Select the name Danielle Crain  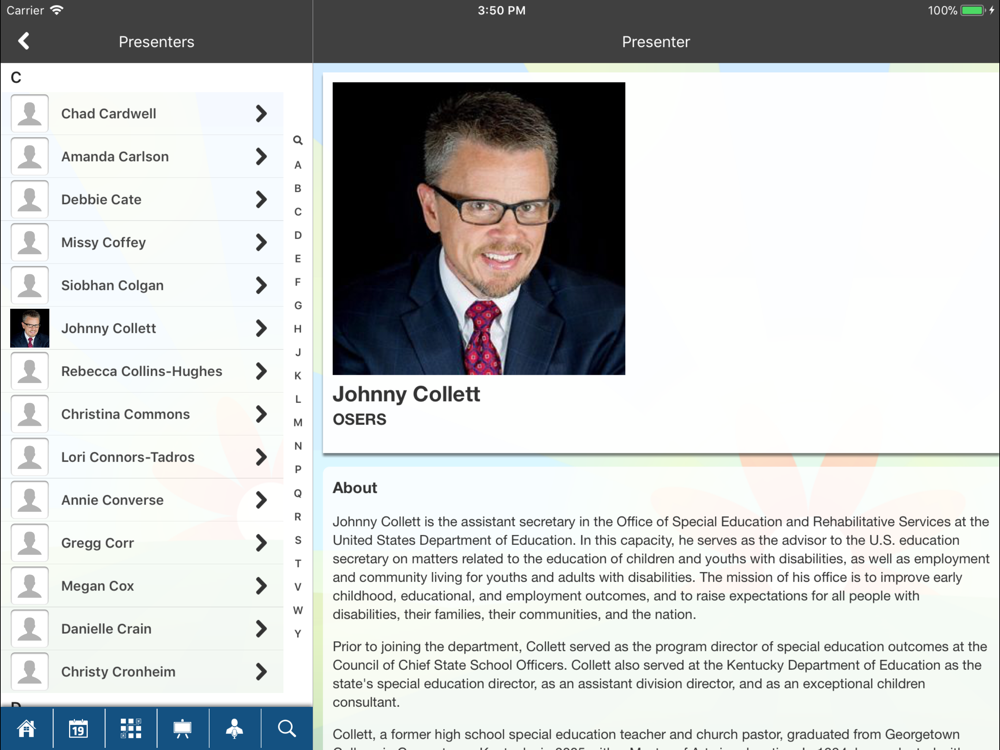(107, 629)
